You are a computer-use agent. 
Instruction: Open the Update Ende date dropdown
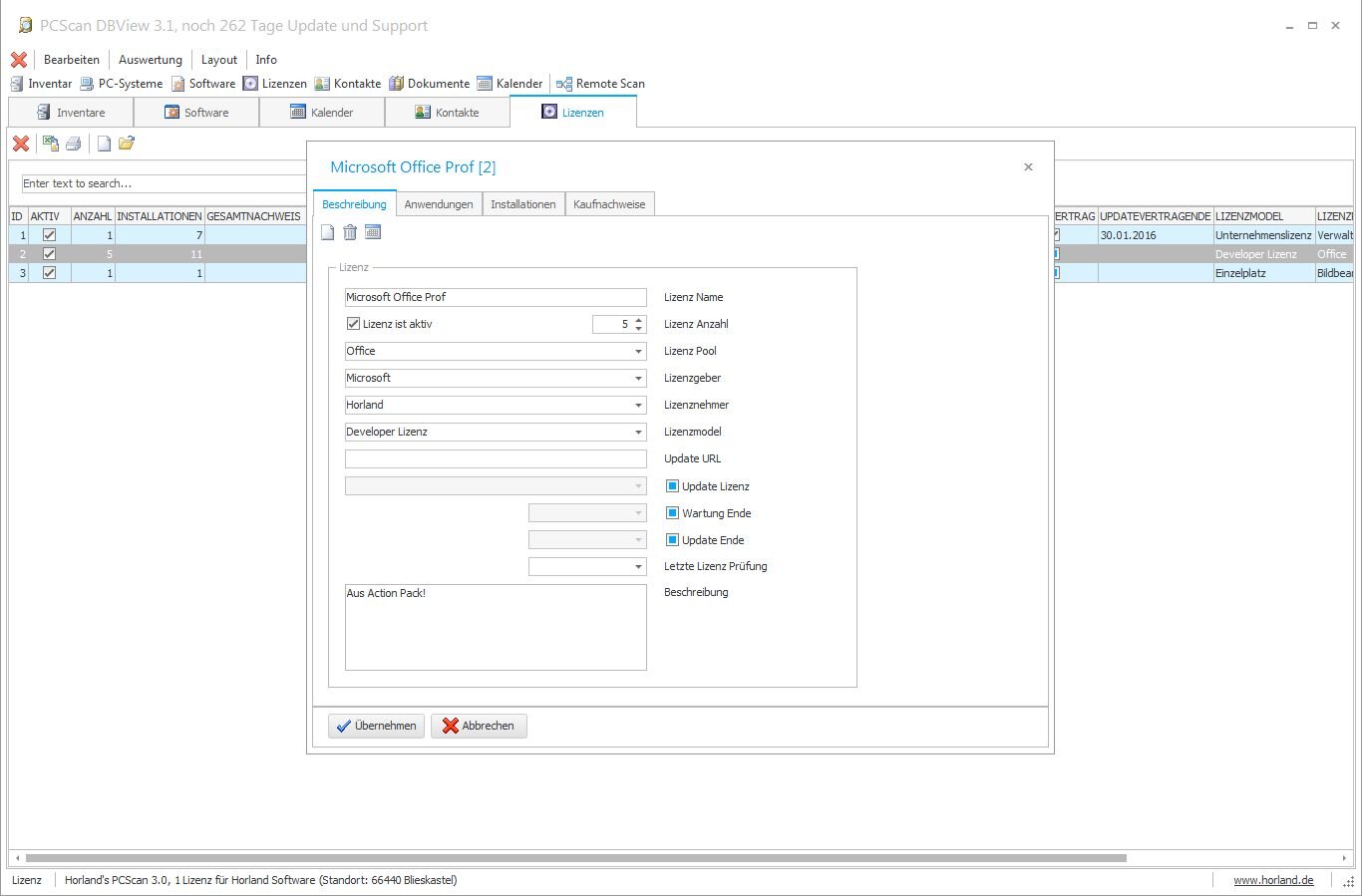tap(638, 540)
